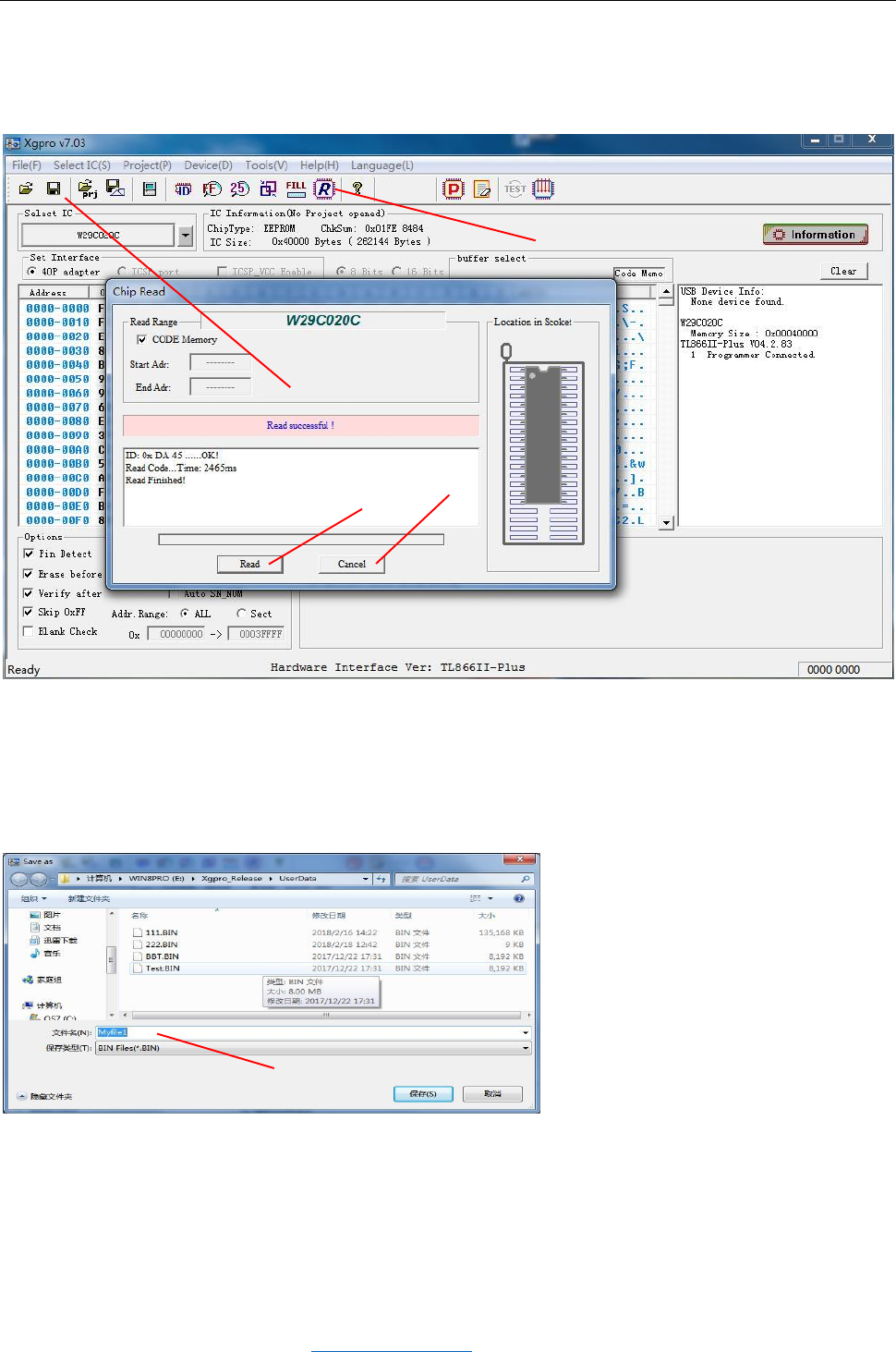The image size is (896, 1352).
Task: Click the chip ID check toolbar icon
Action: 184,189
